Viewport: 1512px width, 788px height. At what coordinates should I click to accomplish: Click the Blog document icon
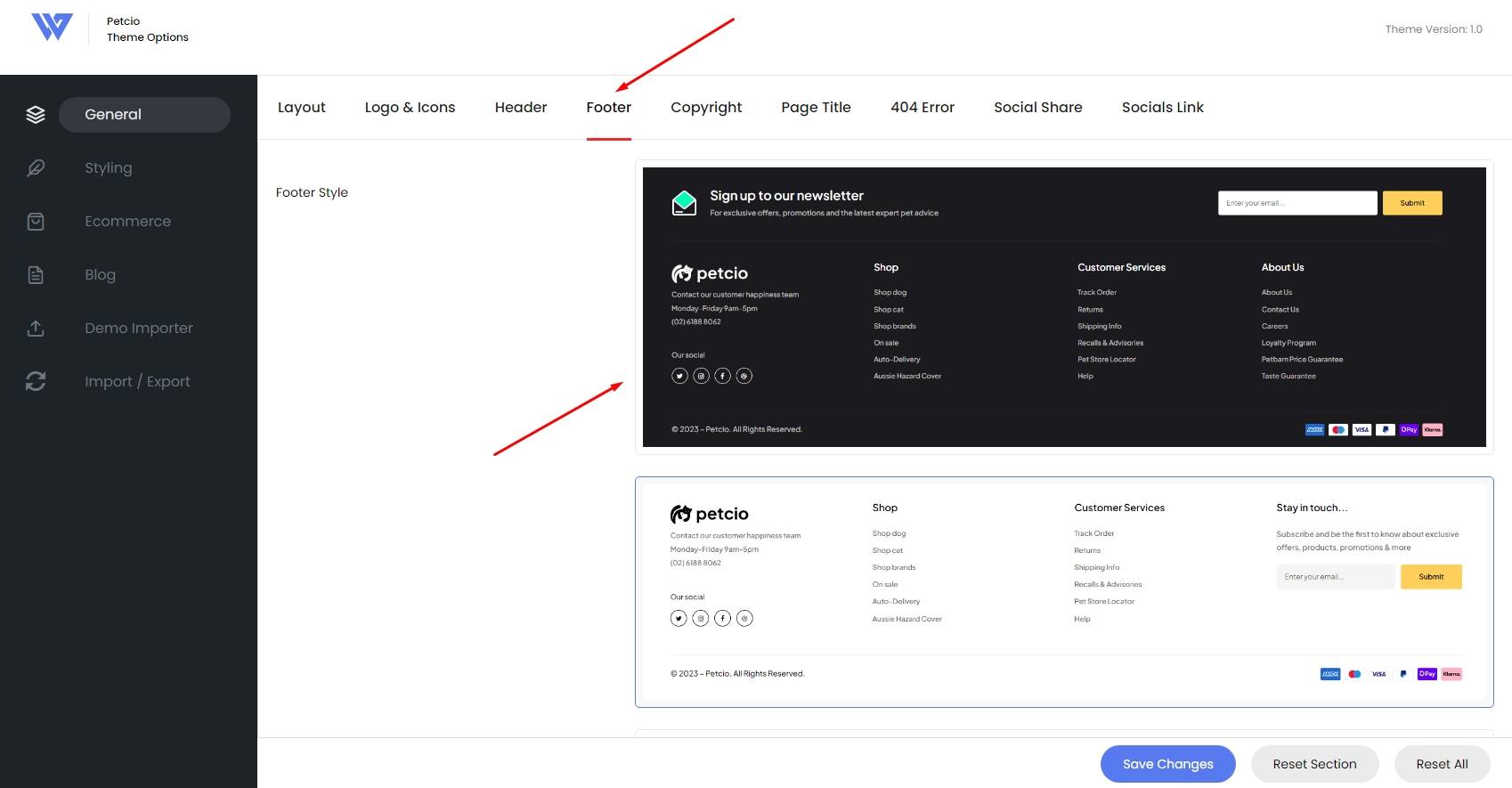click(36, 274)
